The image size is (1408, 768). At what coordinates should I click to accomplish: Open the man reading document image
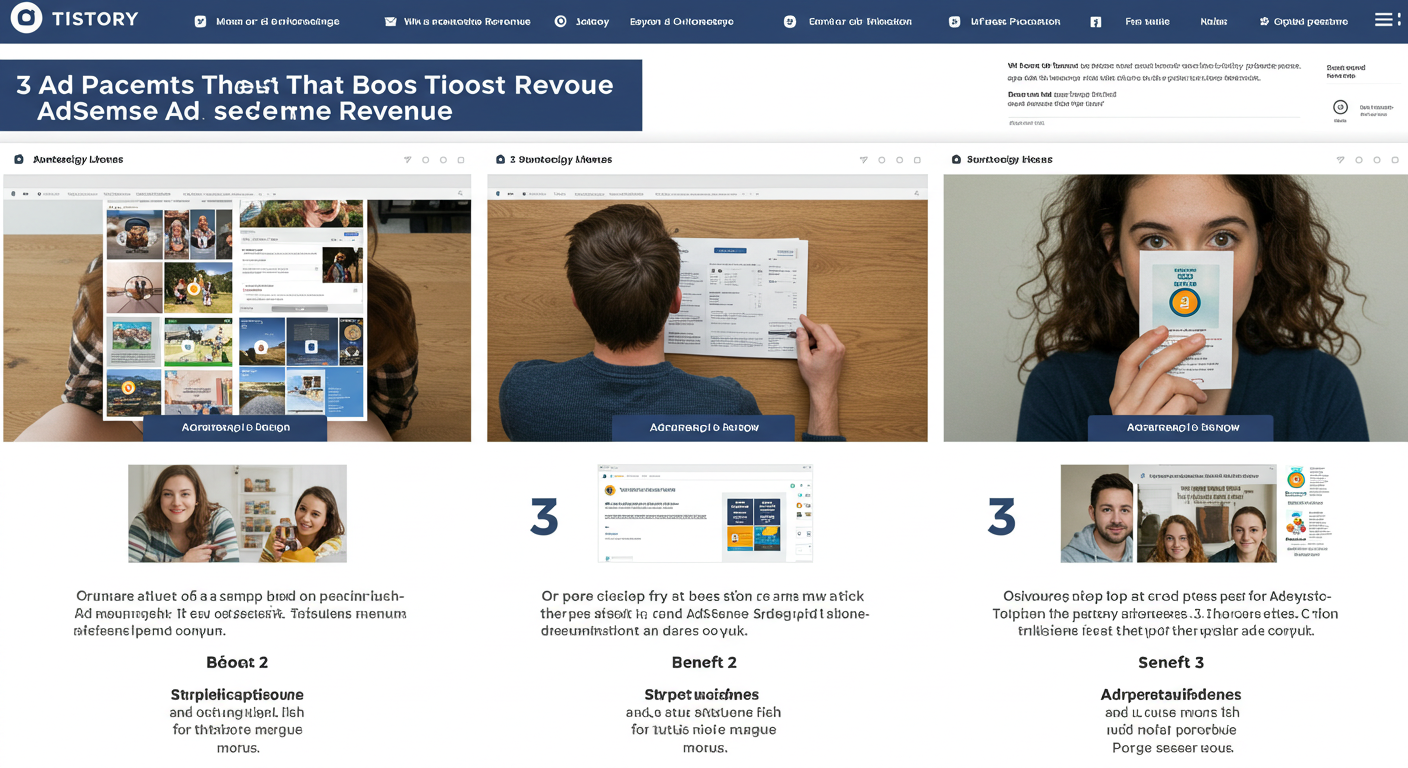point(707,308)
